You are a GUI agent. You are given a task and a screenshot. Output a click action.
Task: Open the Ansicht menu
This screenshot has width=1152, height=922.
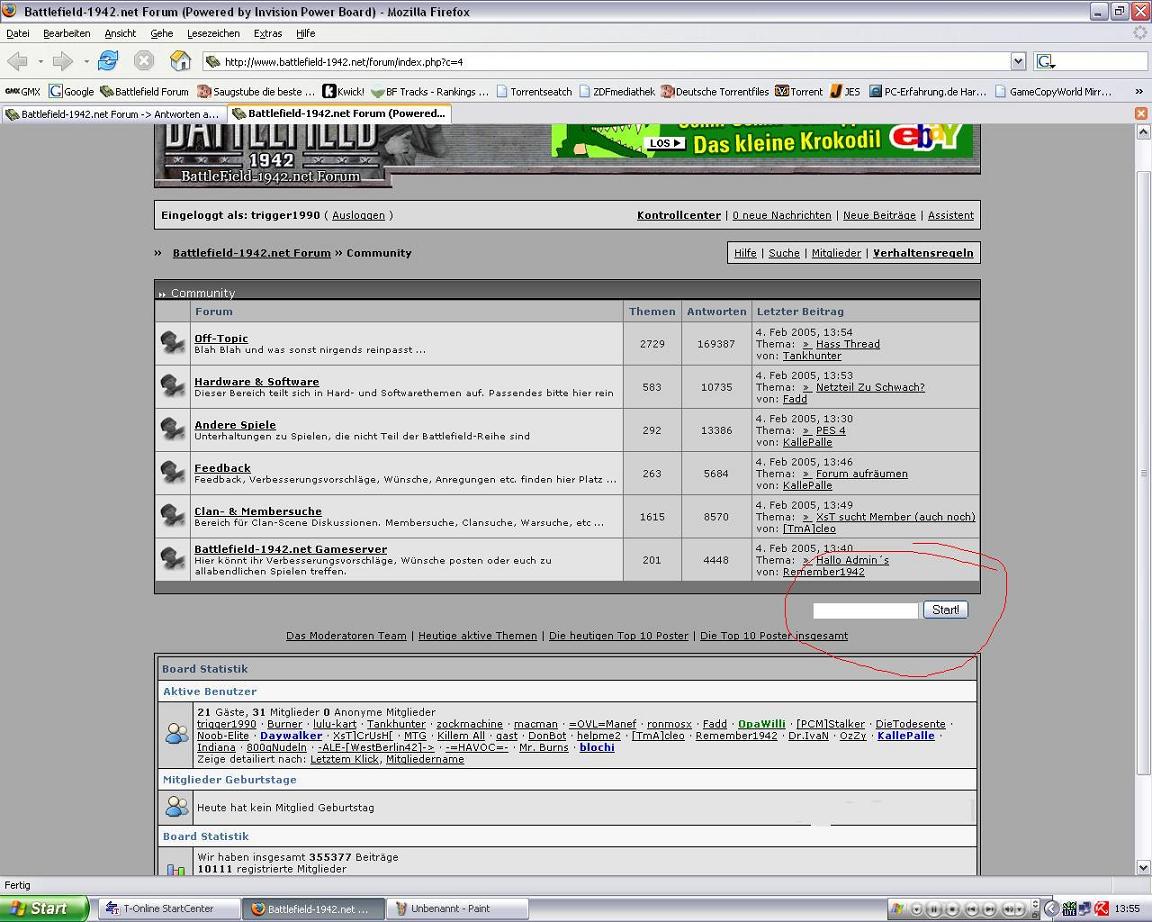(x=120, y=33)
